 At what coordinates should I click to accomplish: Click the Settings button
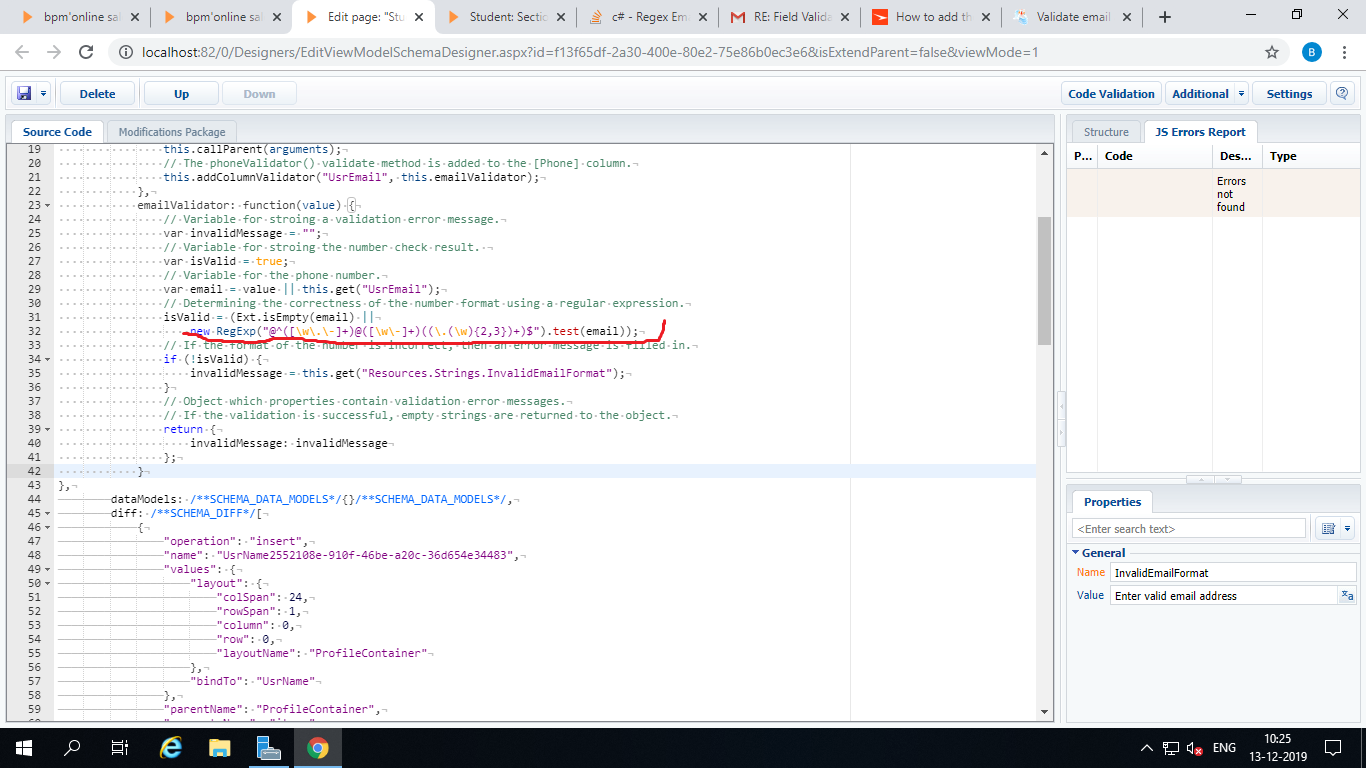tap(1289, 93)
